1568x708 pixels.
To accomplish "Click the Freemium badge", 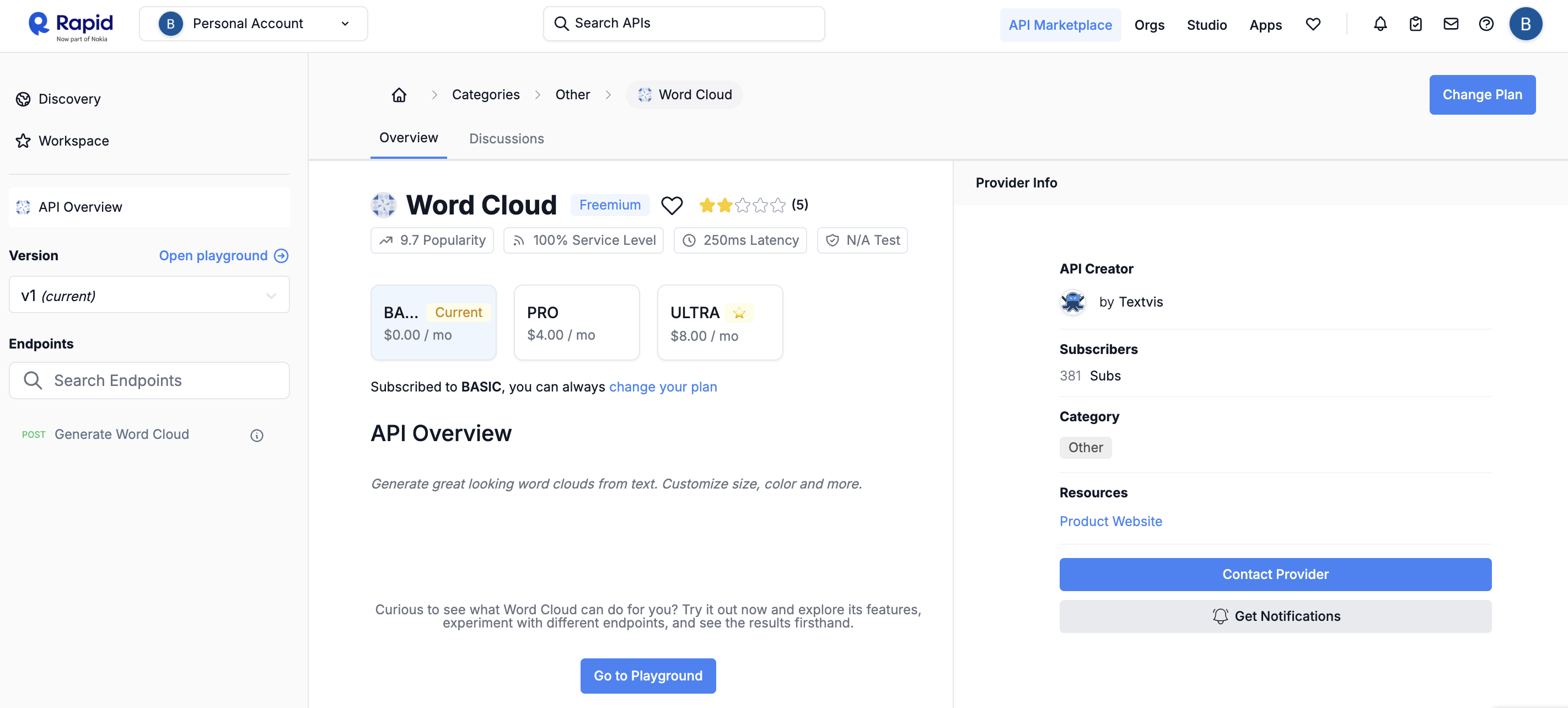I will pos(609,205).
